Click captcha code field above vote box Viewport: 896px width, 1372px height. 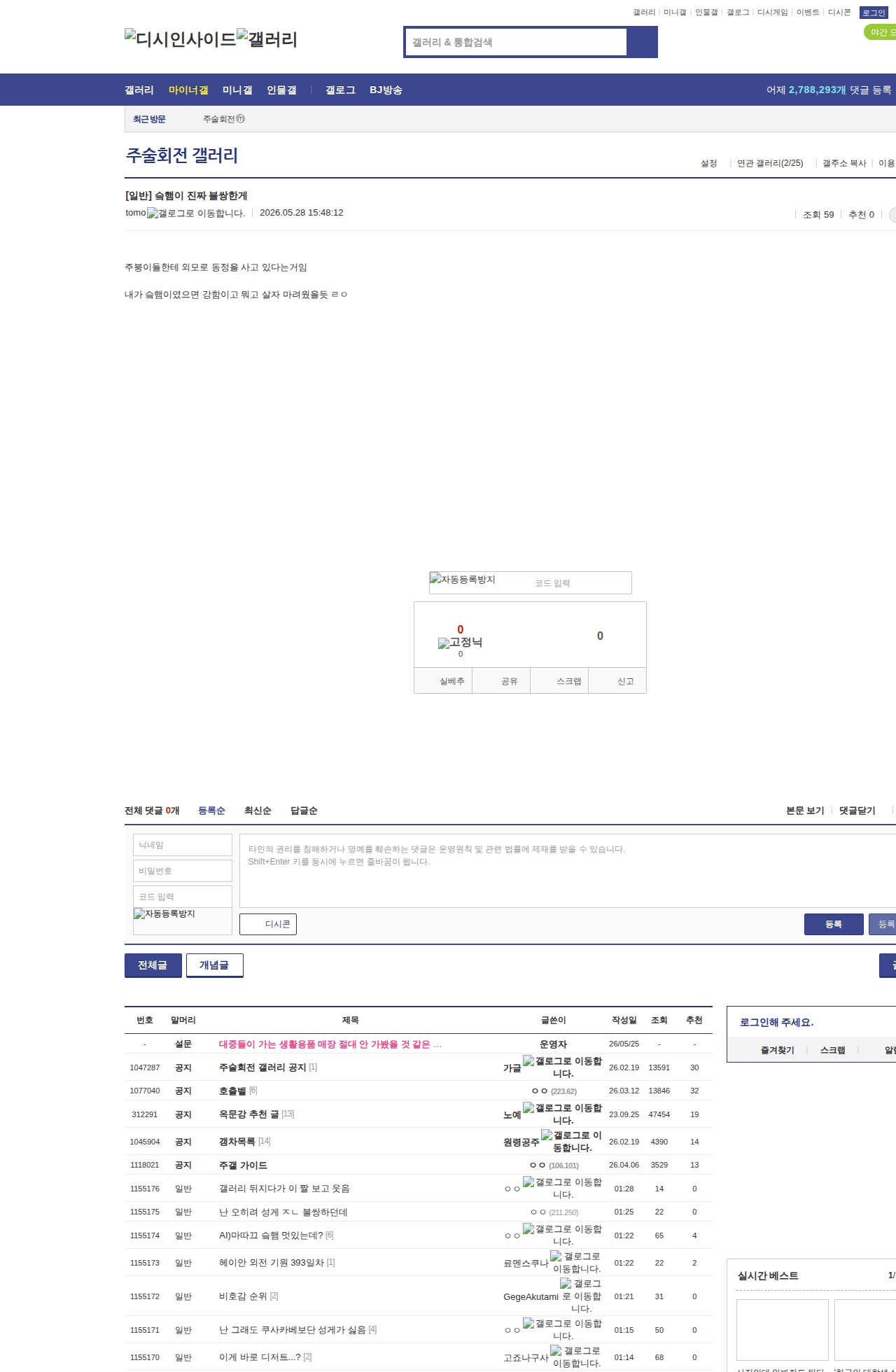580,583
